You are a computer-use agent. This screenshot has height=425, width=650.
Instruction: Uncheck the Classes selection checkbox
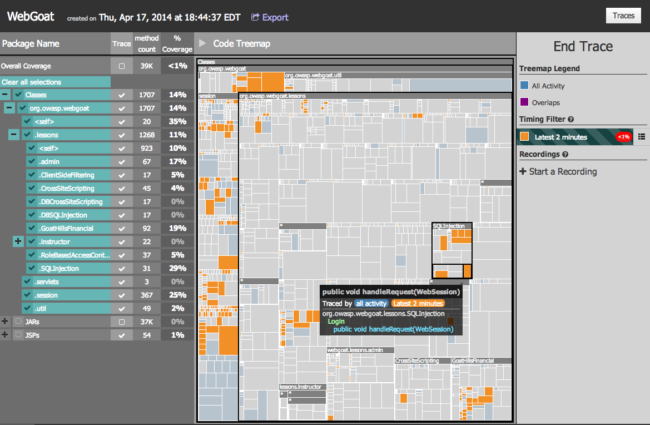pos(18,95)
